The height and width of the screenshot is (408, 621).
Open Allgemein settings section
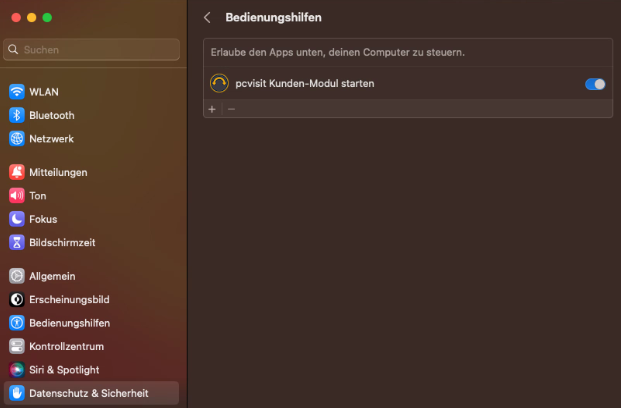coord(52,276)
